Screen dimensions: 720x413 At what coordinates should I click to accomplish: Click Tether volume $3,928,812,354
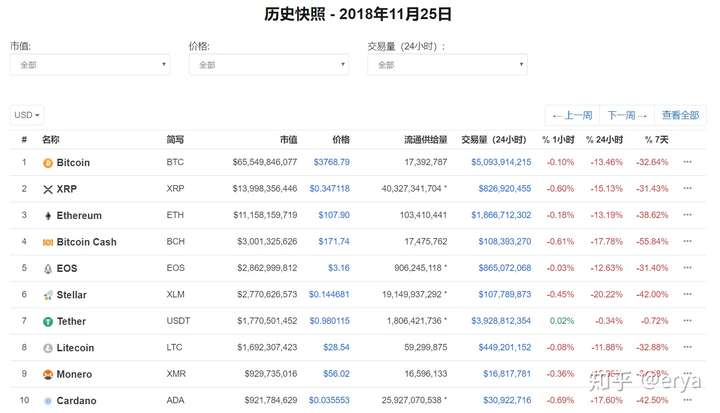click(x=501, y=321)
